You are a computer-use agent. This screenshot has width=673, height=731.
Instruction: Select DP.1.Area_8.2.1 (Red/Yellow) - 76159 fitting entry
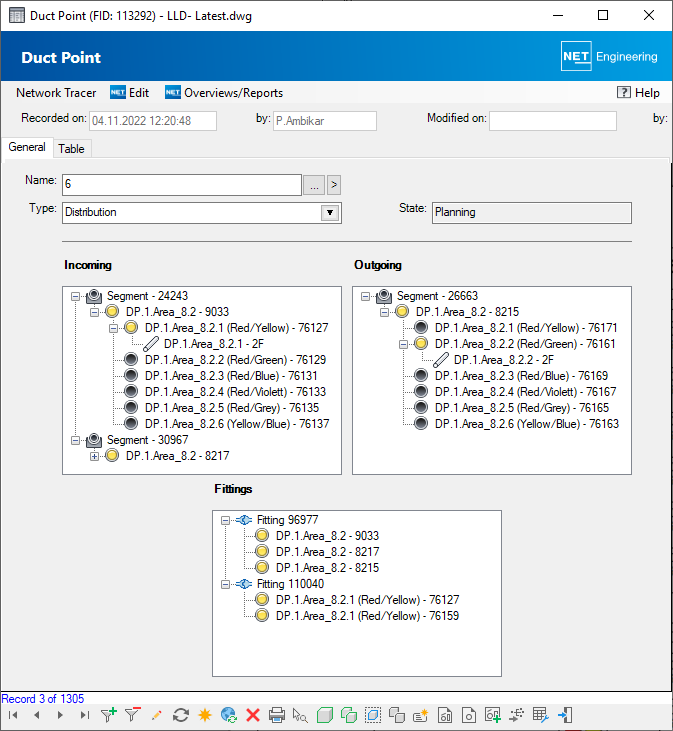(367, 616)
